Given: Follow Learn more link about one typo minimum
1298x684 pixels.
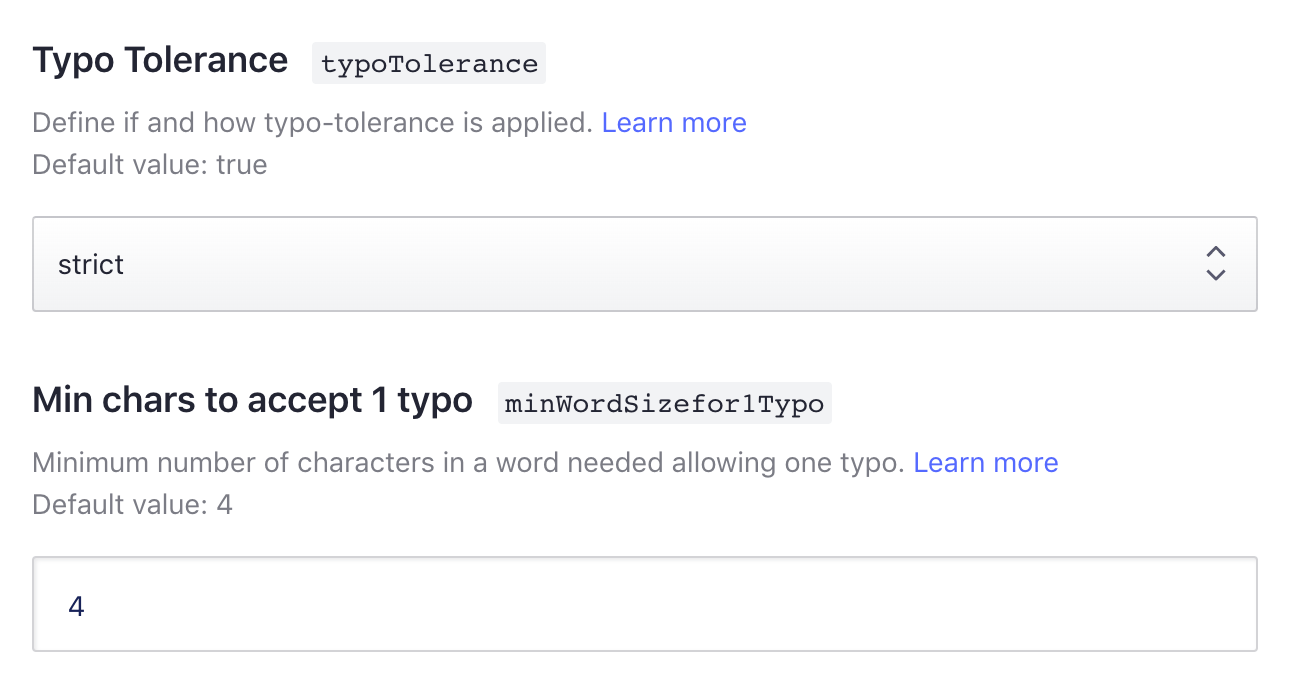Looking at the screenshot, I should click(986, 463).
